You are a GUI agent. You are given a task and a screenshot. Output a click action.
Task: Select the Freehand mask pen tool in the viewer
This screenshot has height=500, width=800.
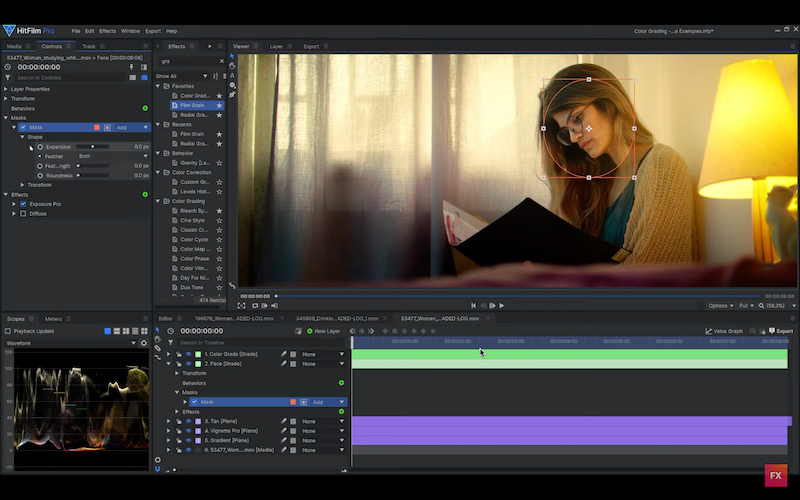[x=232, y=95]
